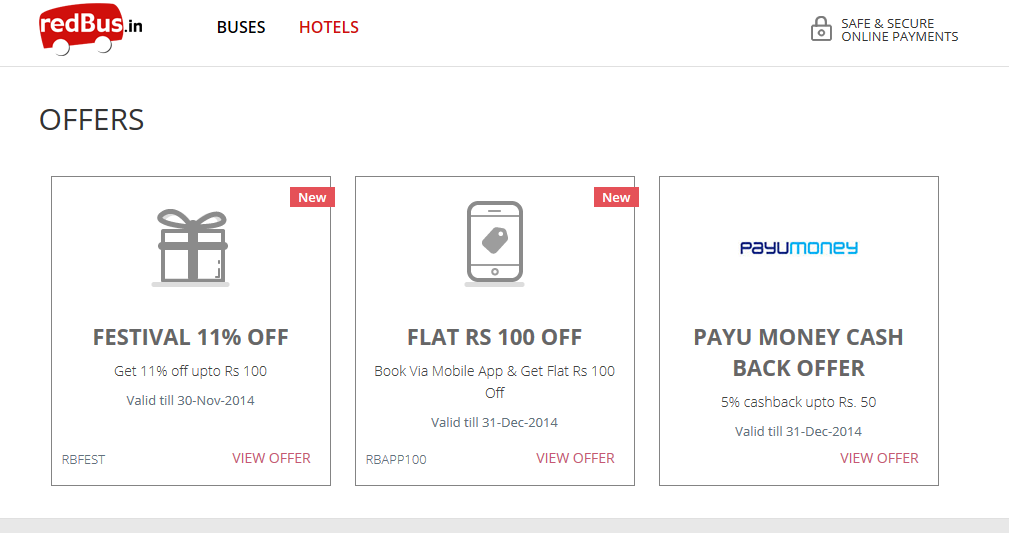Select the RBFEST coupon code
Viewport: 1009px width, 533px height.
(x=83, y=460)
